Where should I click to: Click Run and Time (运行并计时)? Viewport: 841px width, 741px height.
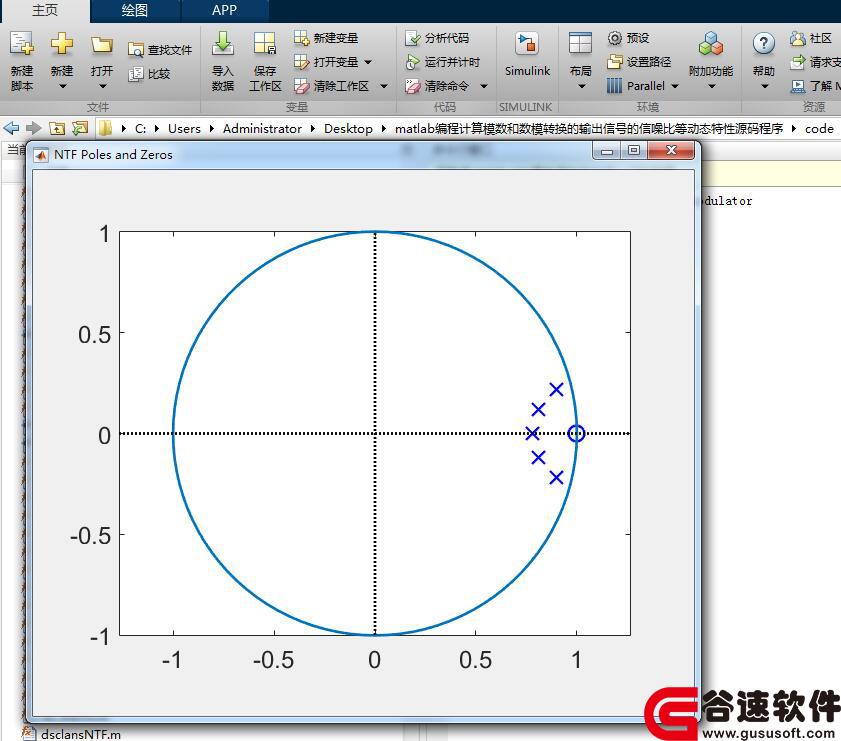[x=442, y=62]
